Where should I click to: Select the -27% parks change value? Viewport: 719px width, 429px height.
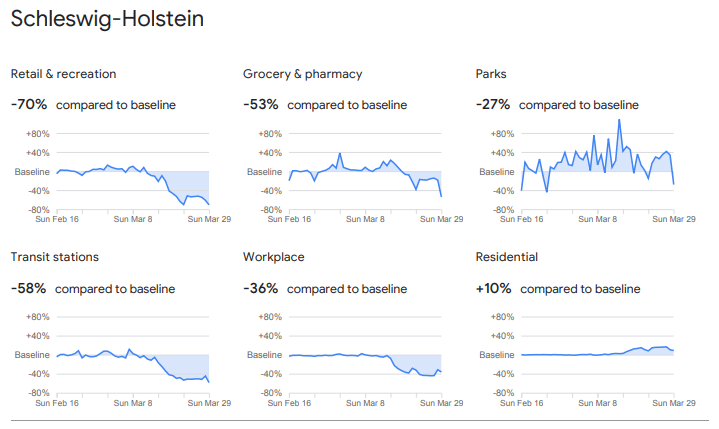tap(492, 104)
